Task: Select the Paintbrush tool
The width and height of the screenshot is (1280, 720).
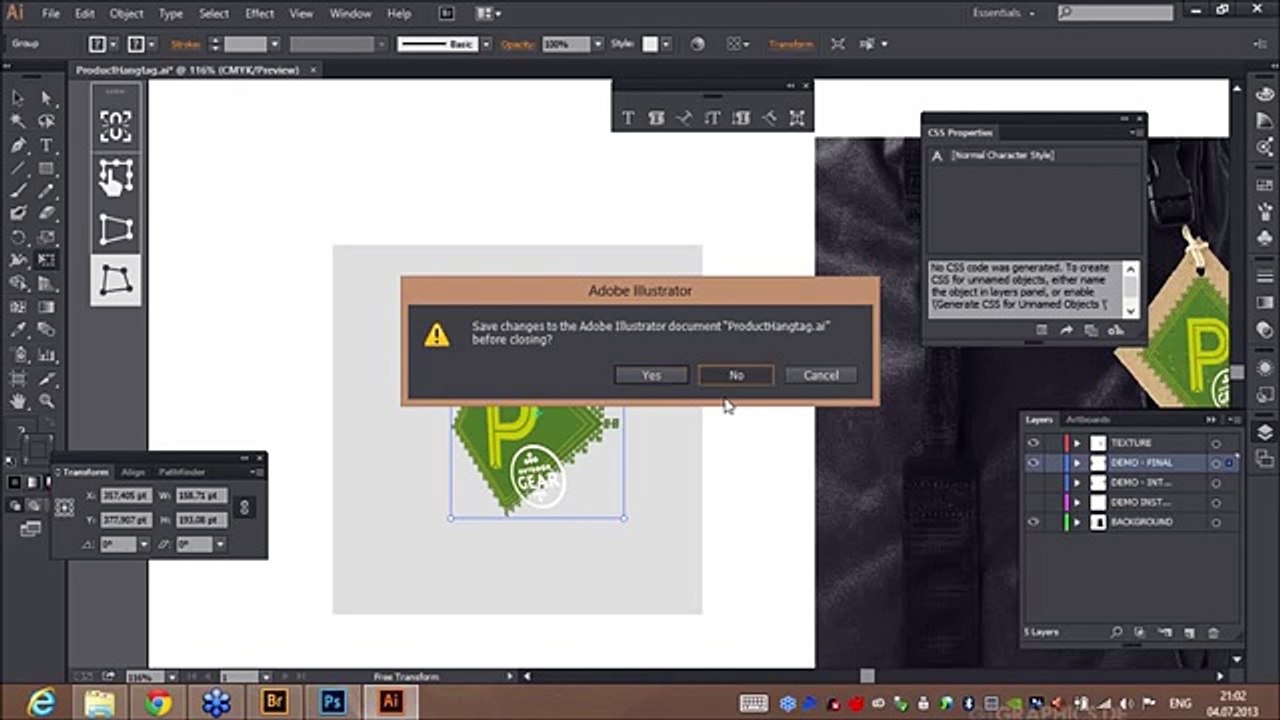Action: pos(18,191)
